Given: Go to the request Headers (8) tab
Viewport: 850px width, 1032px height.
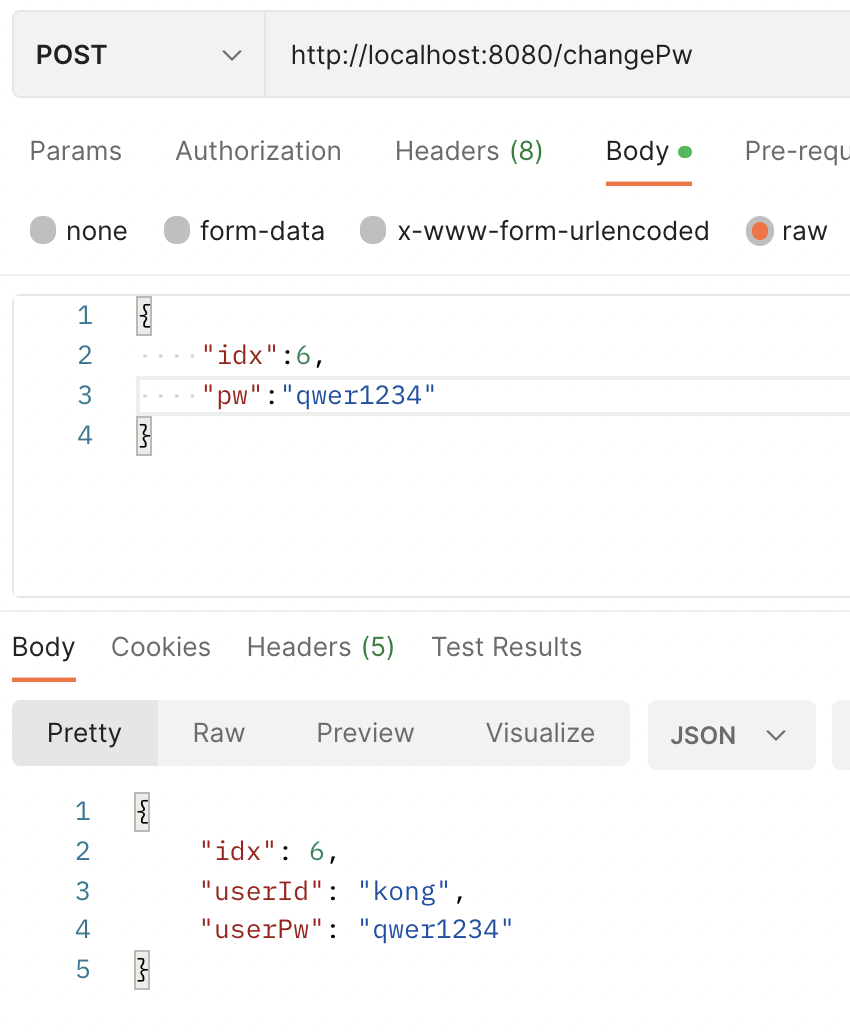Looking at the screenshot, I should [468, 151].
